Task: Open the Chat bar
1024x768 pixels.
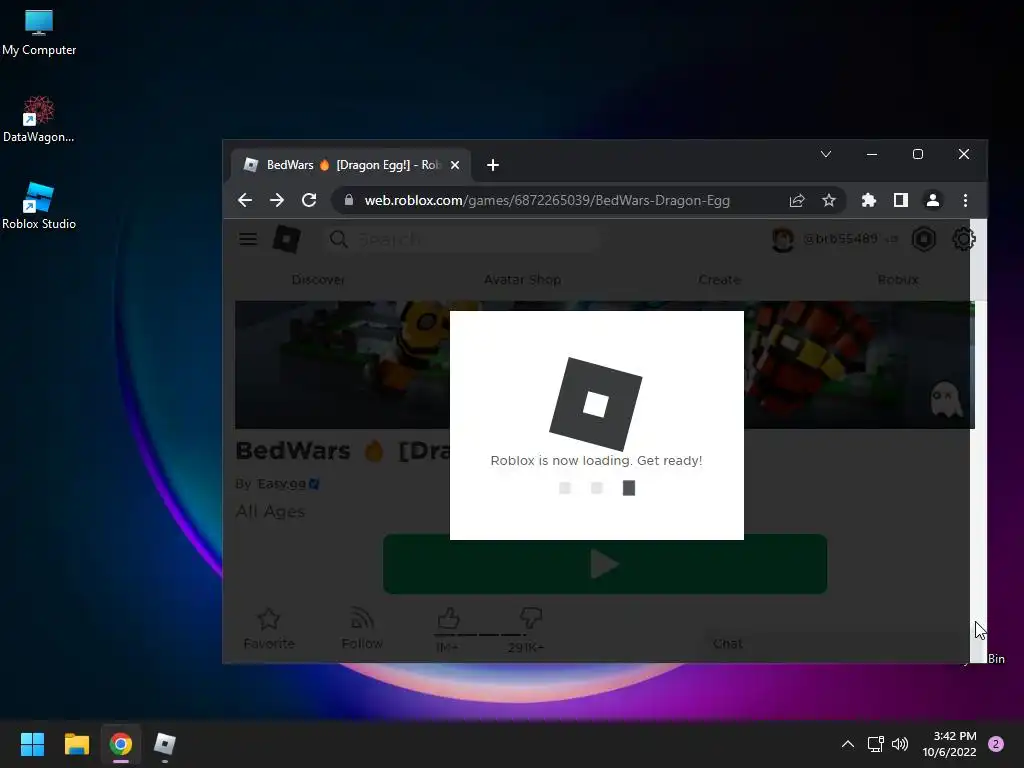Action: click(x=728, y=644)
